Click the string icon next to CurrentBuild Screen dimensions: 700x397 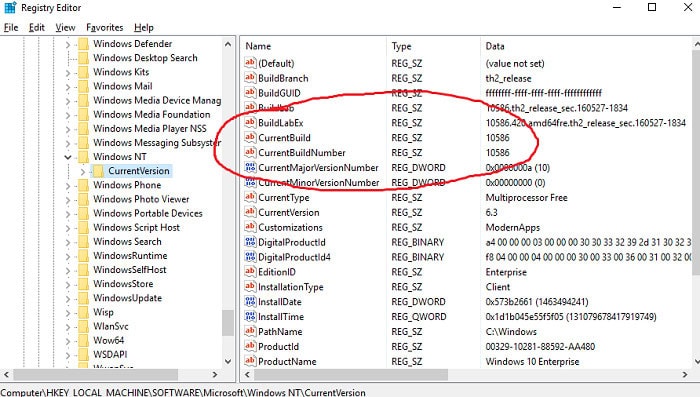250,138
